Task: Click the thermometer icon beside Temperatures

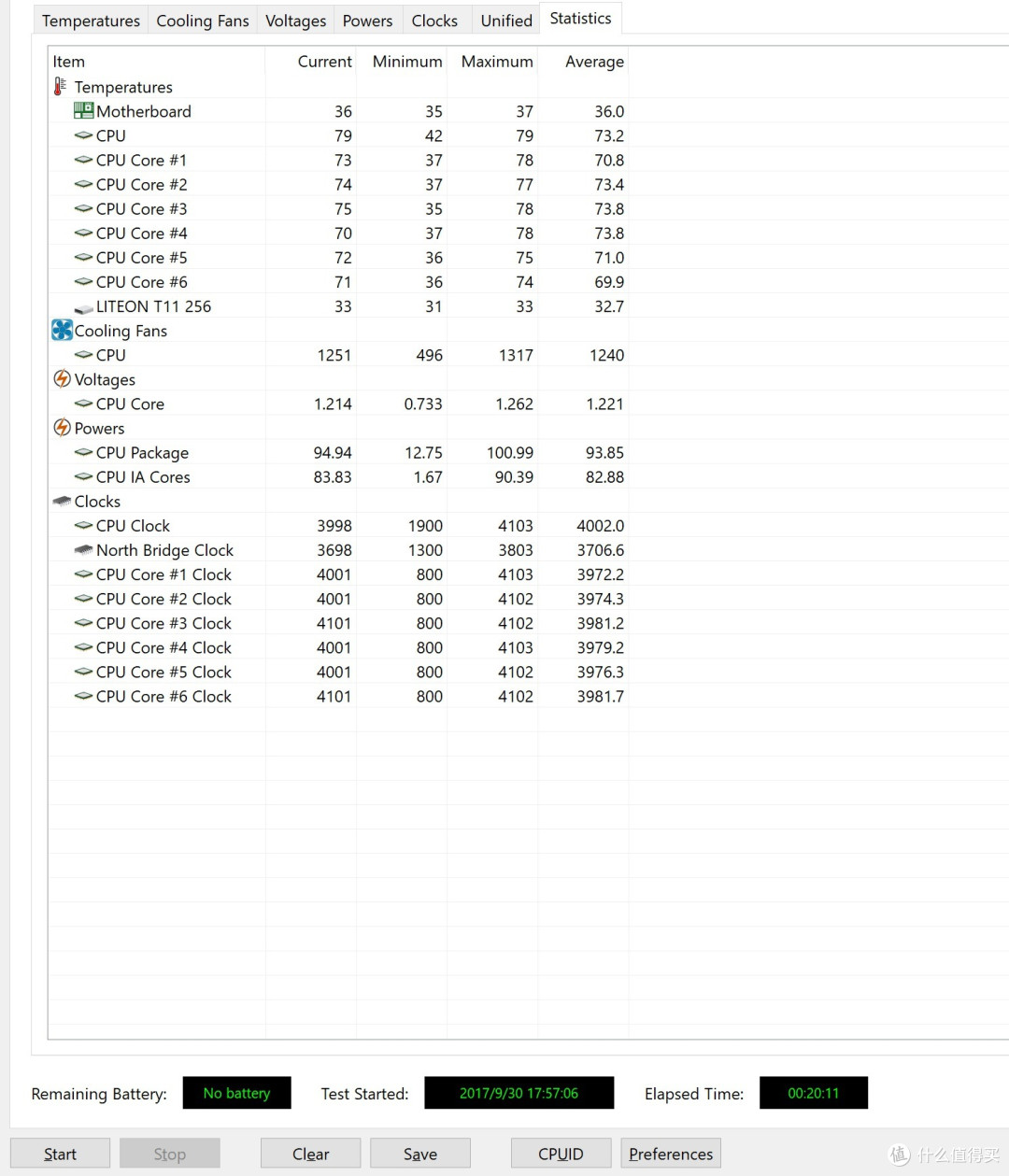Action: pos(60,87)
